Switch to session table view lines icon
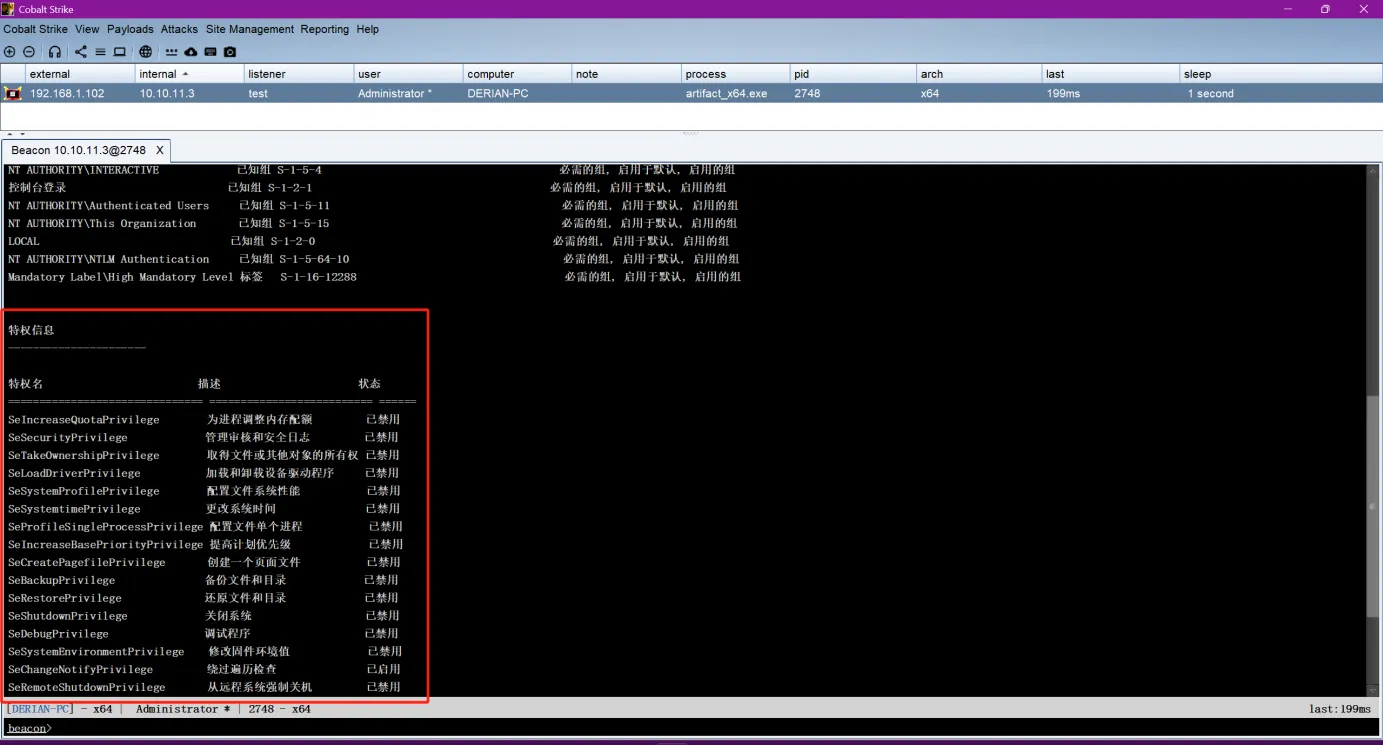The image size is (1383, 745). point(100,52)
